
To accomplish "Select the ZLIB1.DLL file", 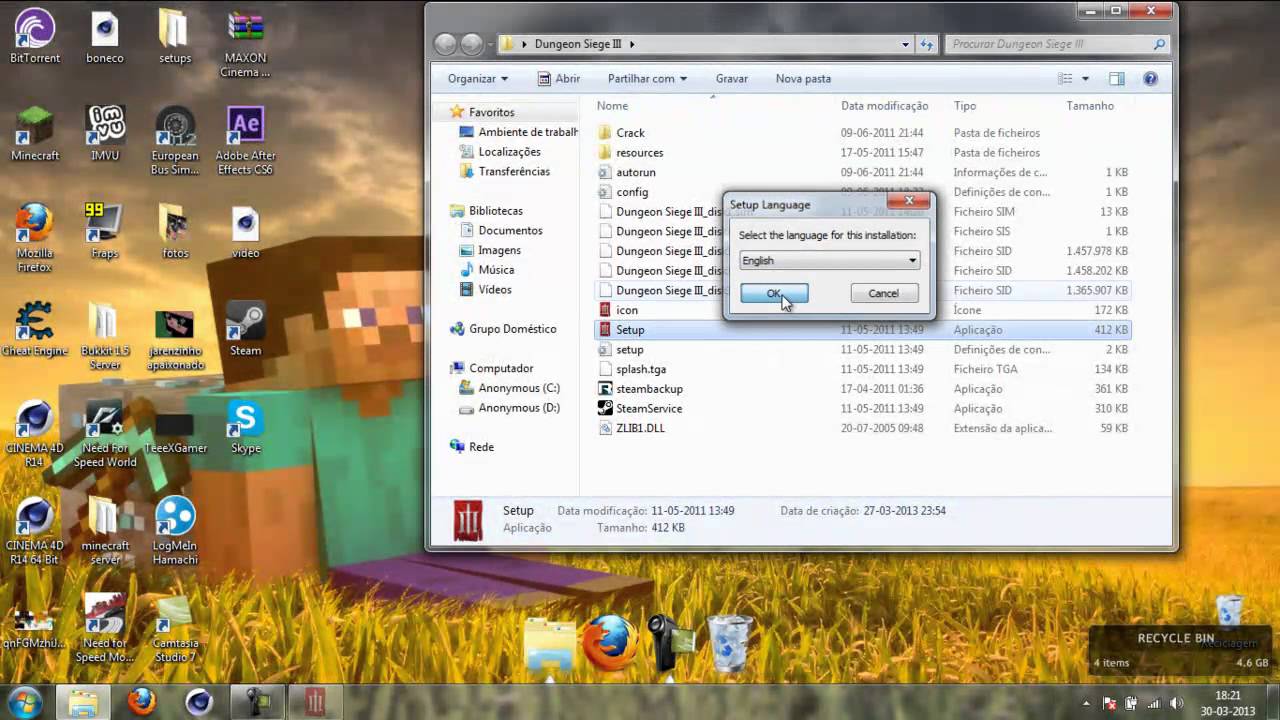I will (862, 428).
